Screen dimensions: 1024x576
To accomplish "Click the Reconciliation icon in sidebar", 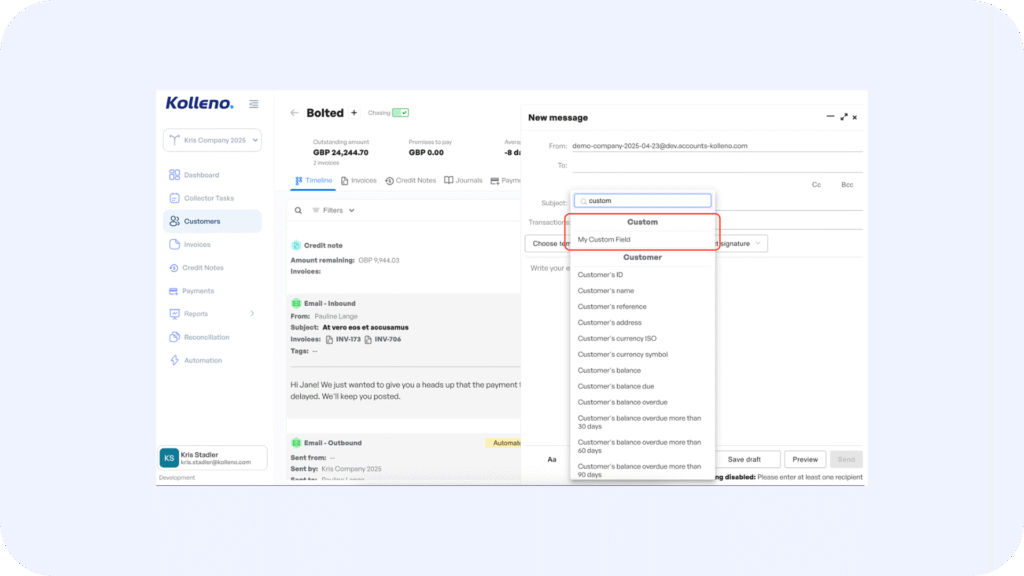I will (x=174, y=337).
